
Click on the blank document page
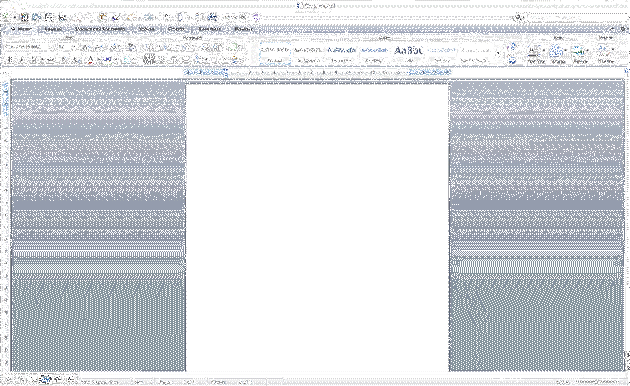pyautogui.click(x=317, y=227)
